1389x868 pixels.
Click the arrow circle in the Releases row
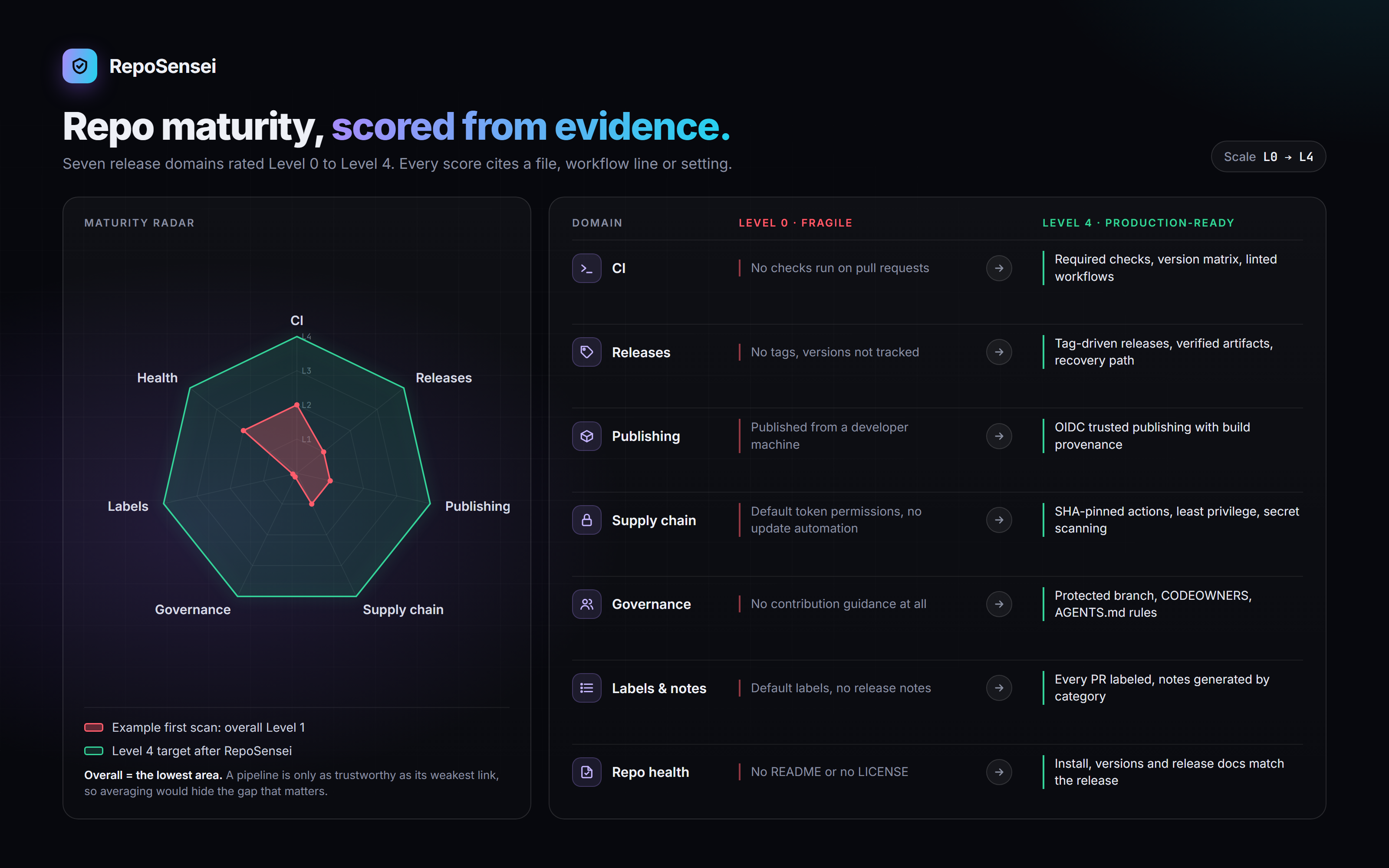tap(999, 352)
